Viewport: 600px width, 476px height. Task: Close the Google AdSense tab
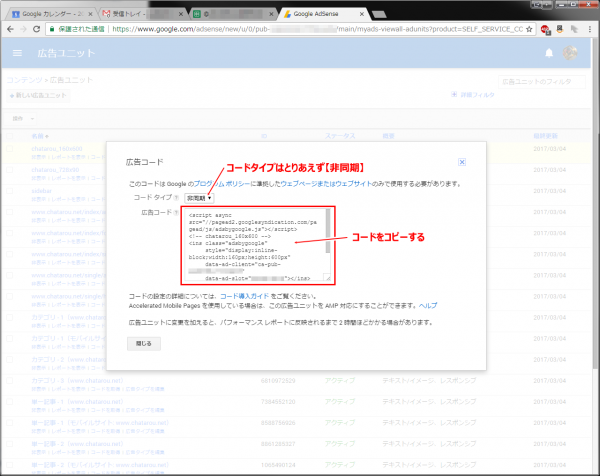point(362,14)
